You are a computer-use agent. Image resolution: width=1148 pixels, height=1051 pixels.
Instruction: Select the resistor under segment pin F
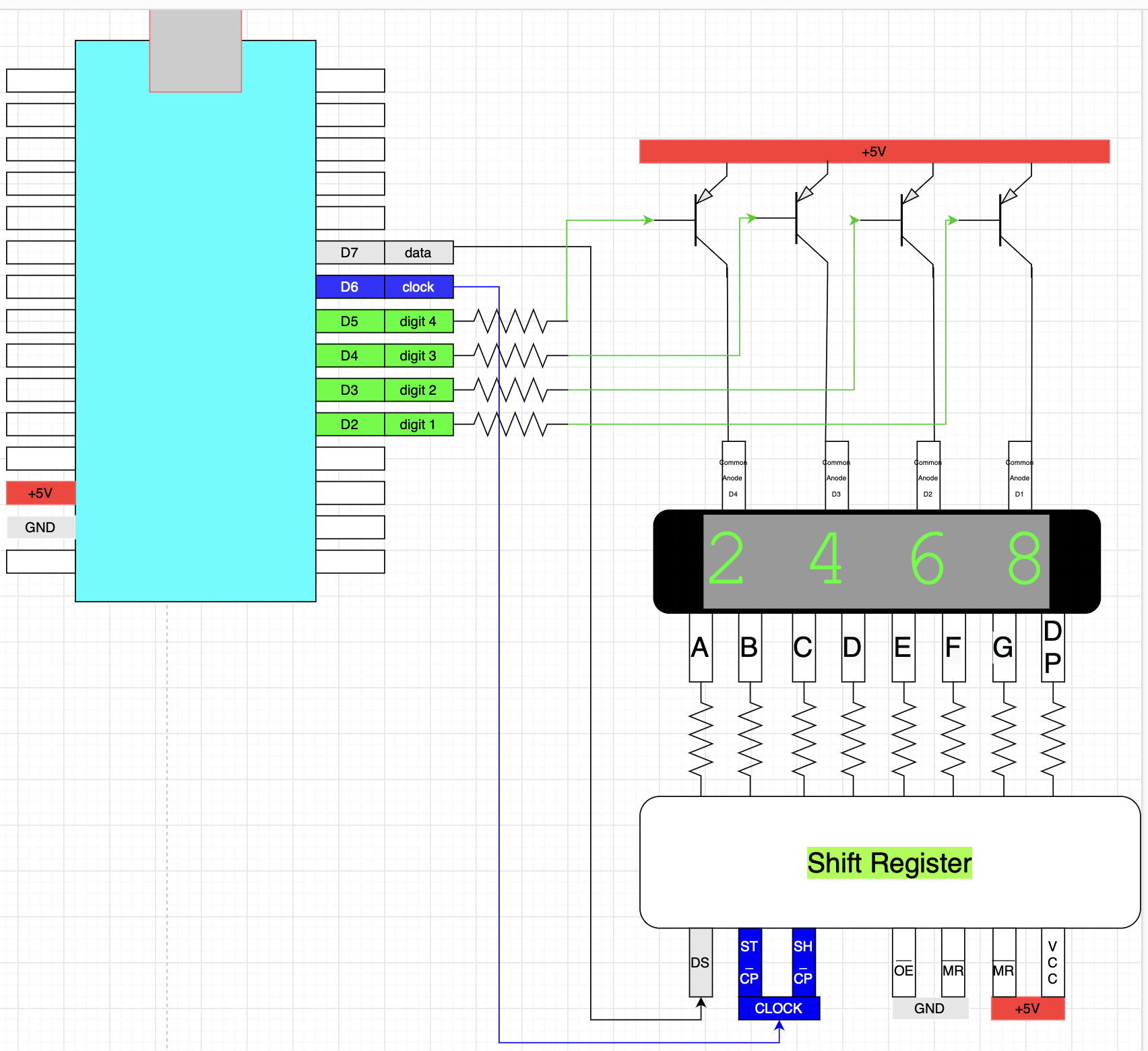(x=953, y=739)
